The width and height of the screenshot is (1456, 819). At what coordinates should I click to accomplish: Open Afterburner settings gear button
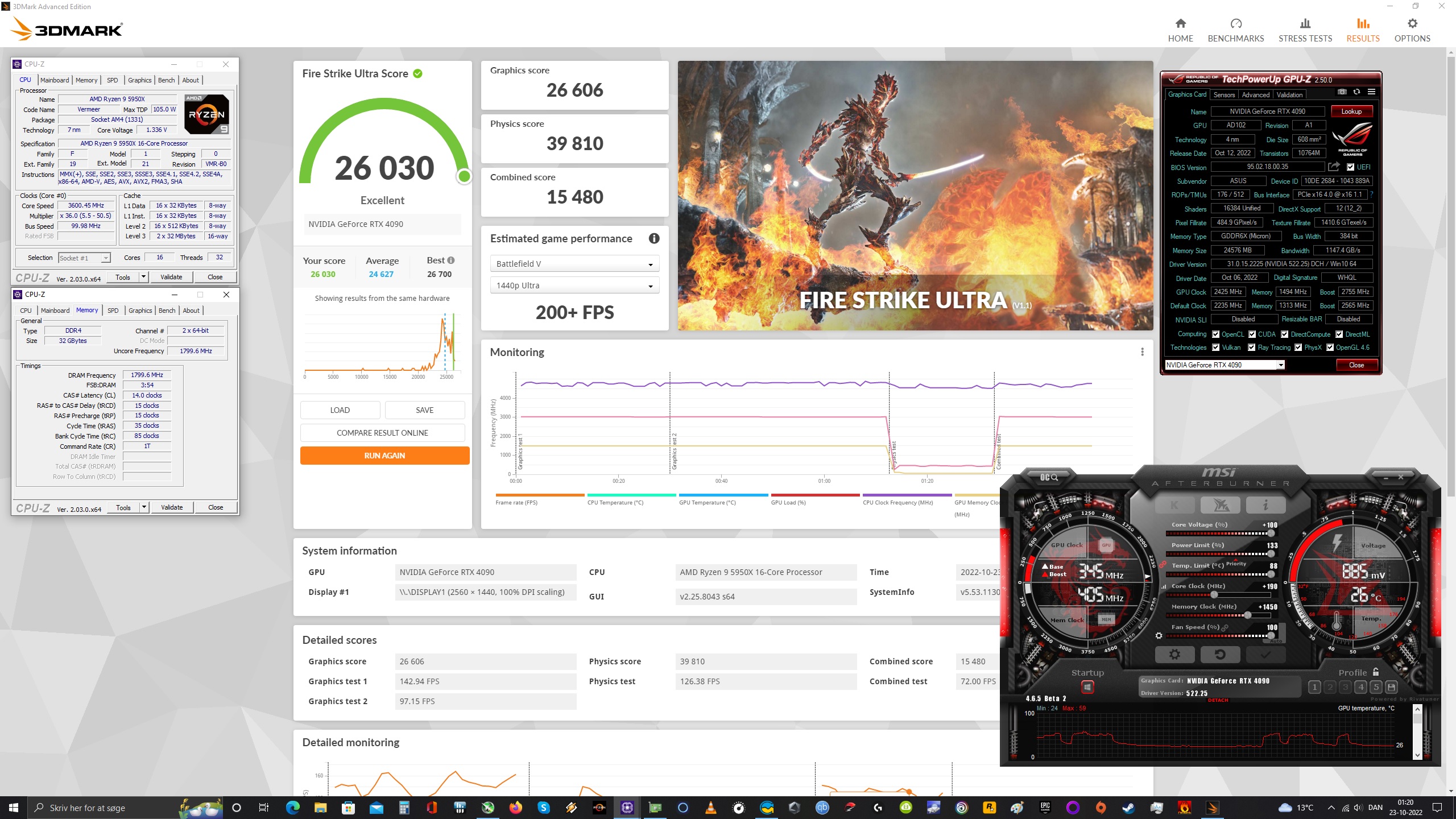pos(1174,655)
